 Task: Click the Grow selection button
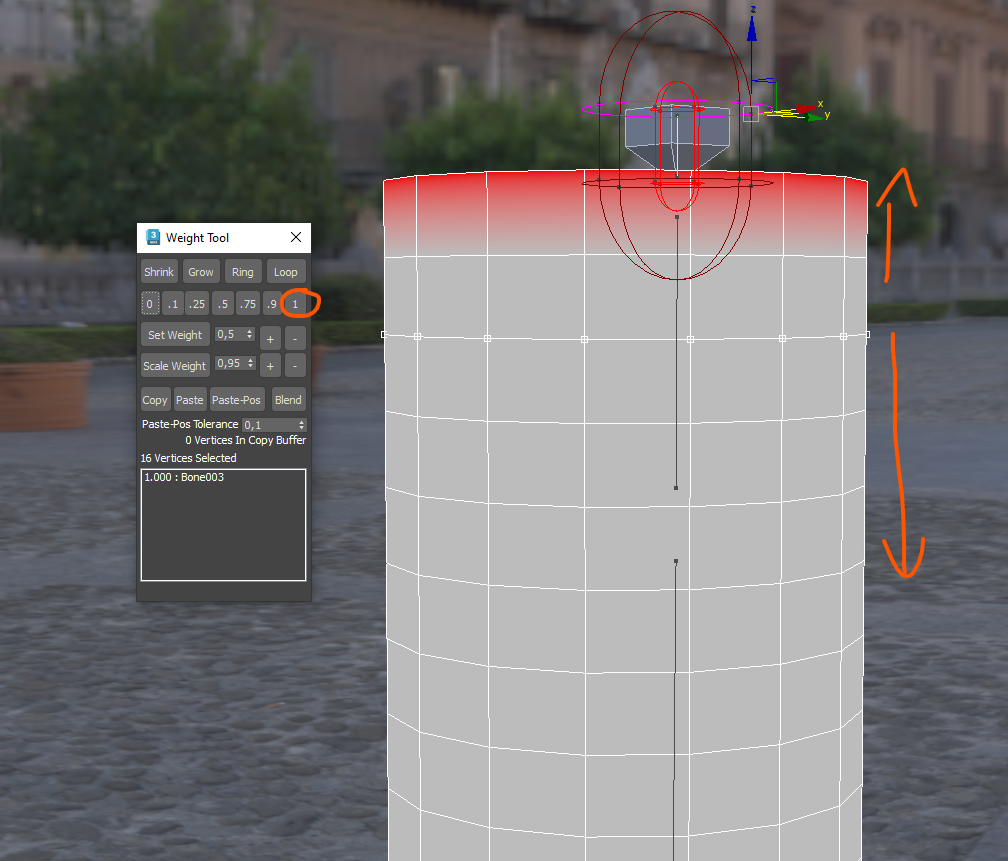[201, 271]
